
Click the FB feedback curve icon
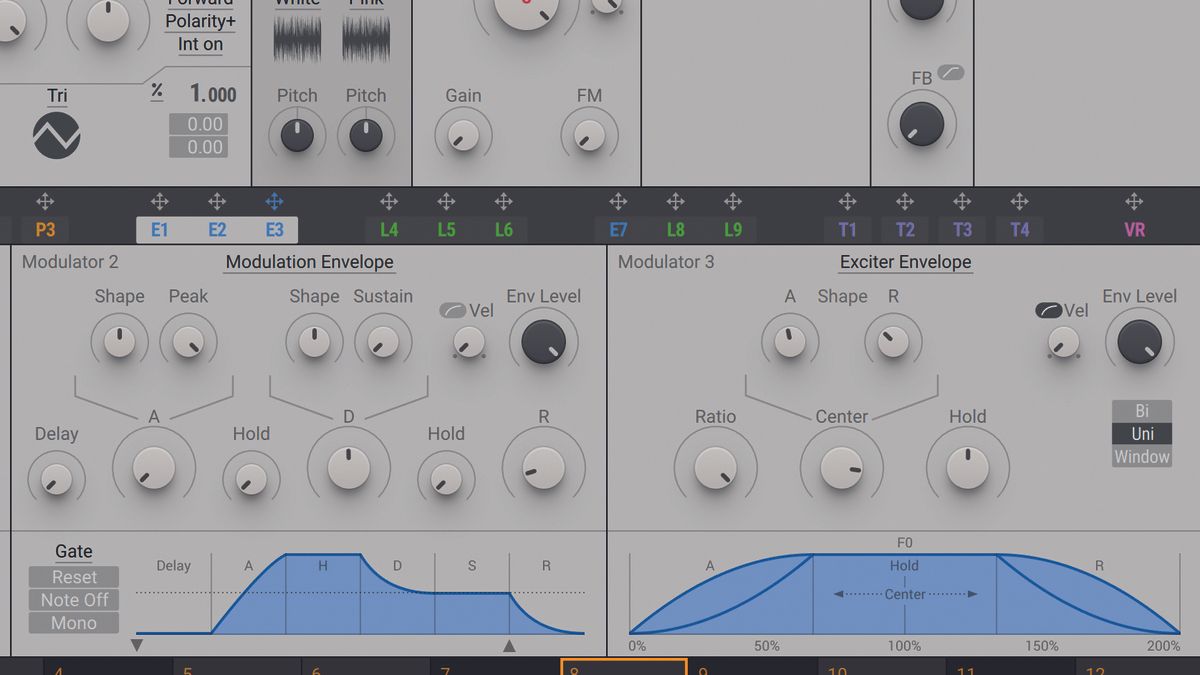pyautogui.click(x=950, y=72)
